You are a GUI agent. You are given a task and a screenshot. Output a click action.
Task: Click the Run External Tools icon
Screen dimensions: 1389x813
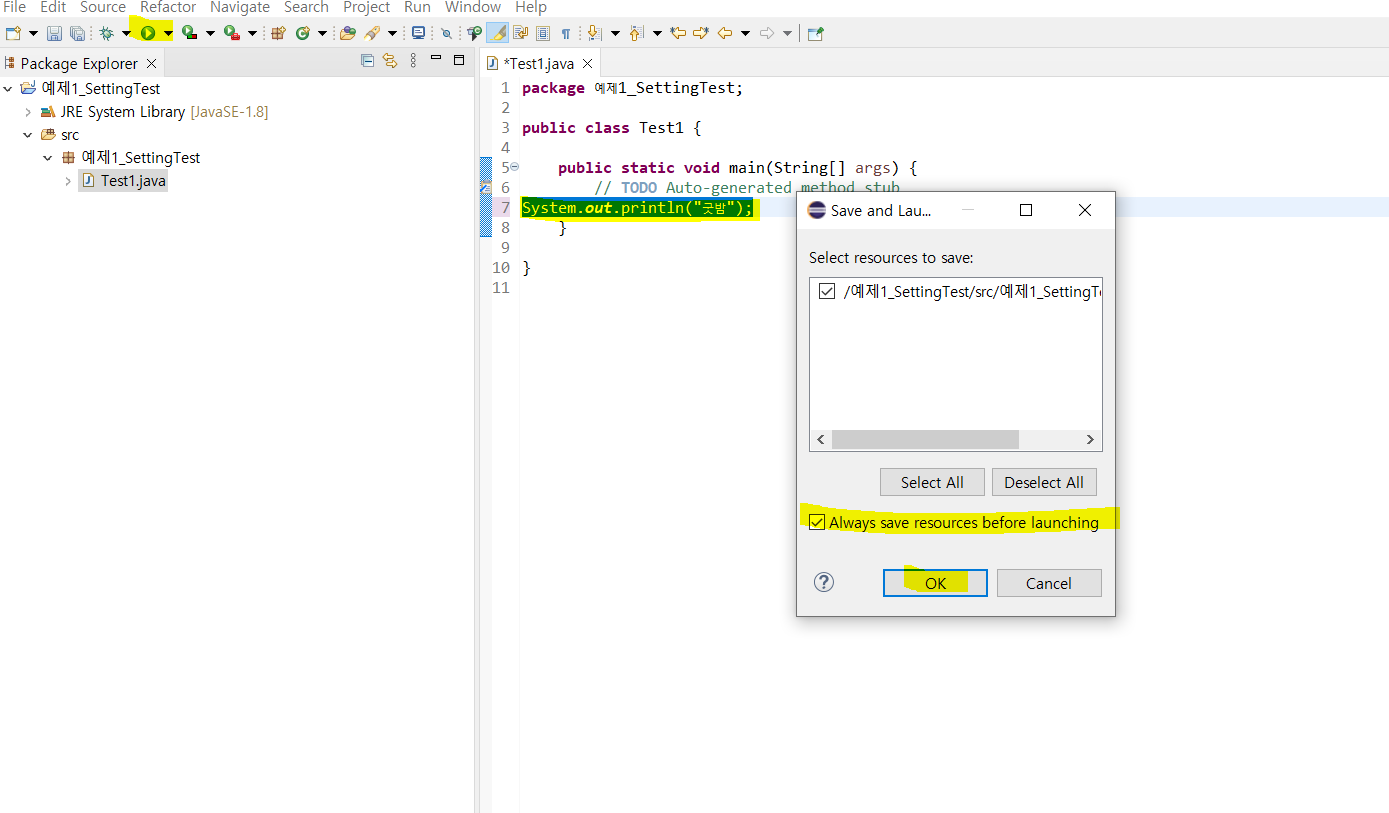[x=231, y=33]
